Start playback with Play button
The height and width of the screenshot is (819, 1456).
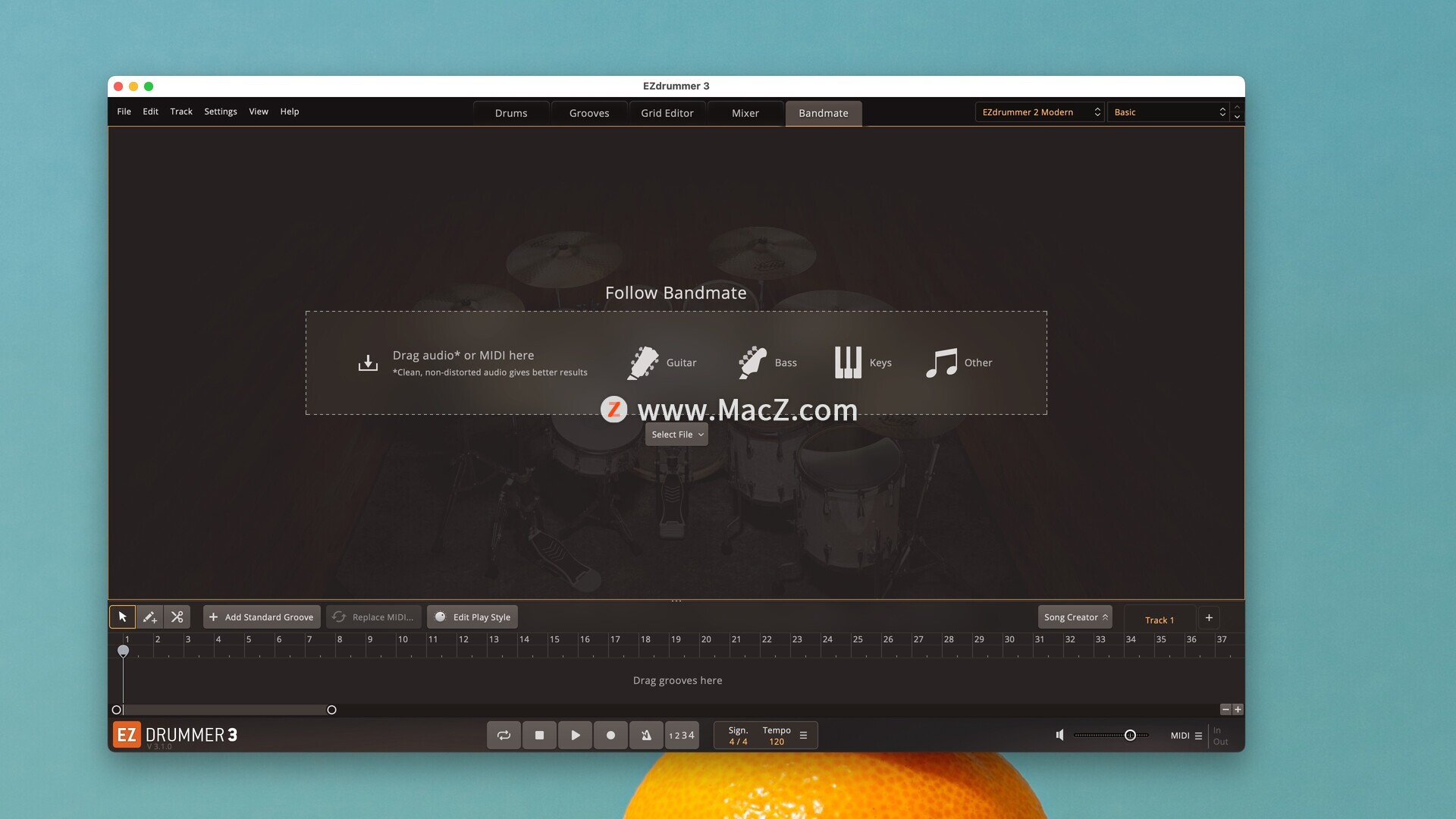(575, 735)
